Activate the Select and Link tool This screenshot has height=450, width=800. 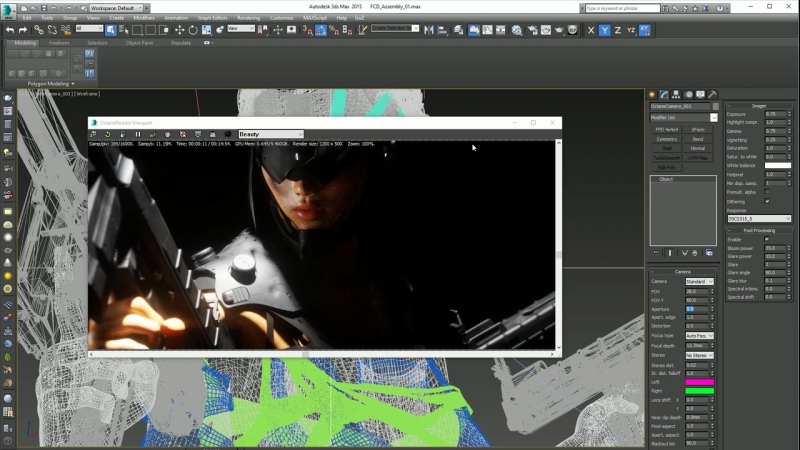(x=38, y=30)
